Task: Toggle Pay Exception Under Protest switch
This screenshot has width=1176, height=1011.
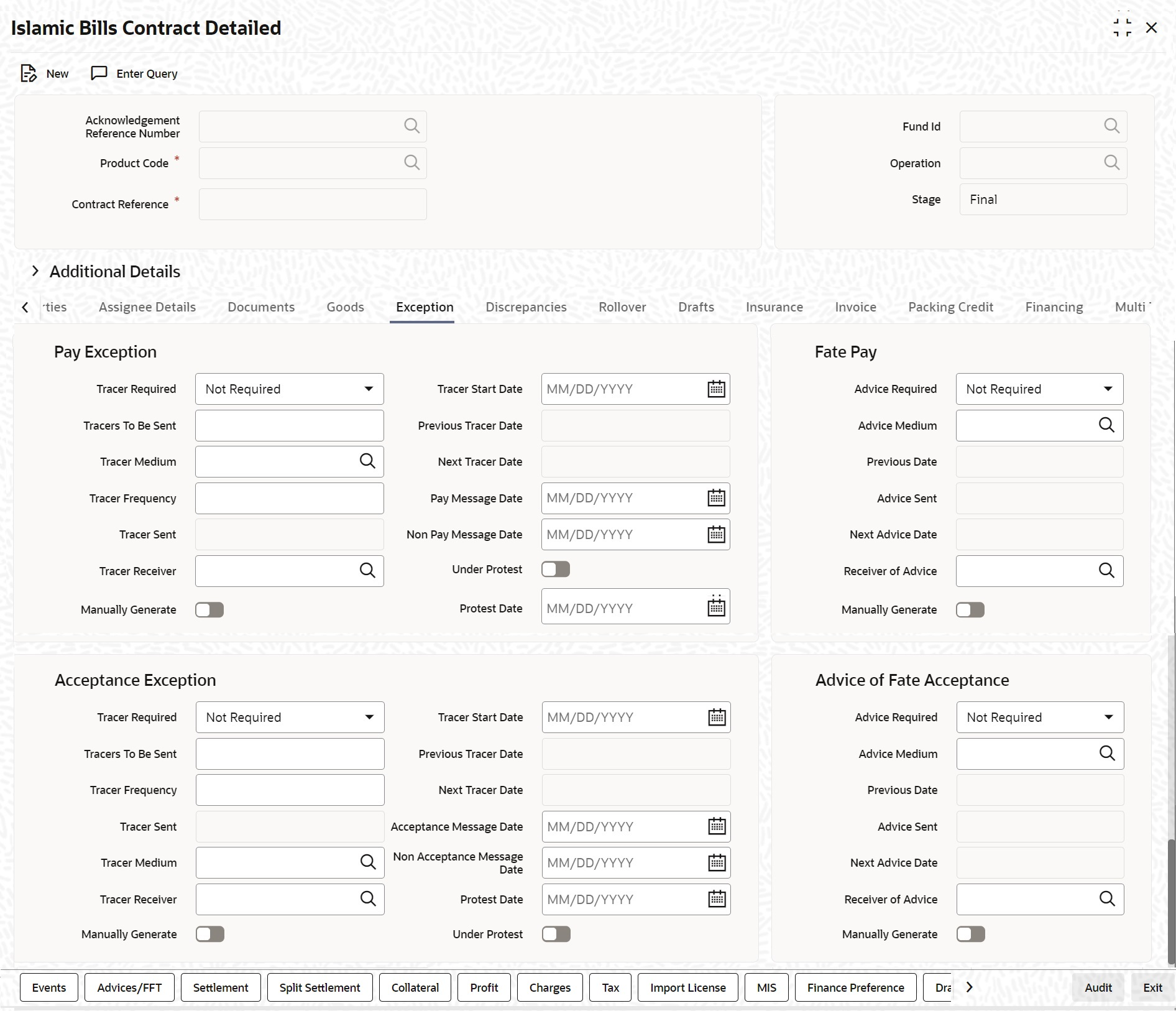Action: point(556,570)
